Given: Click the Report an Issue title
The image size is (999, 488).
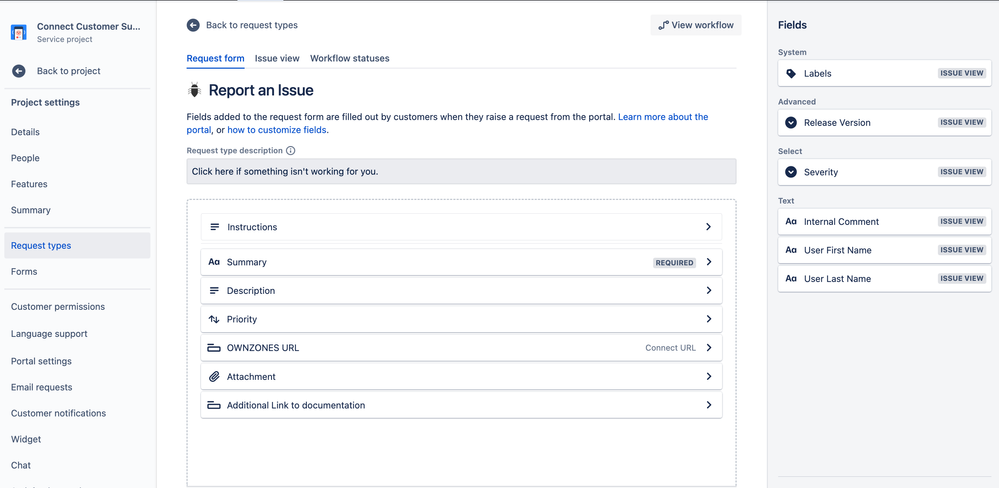Looking at the screenshot, I should click(261, 90).
